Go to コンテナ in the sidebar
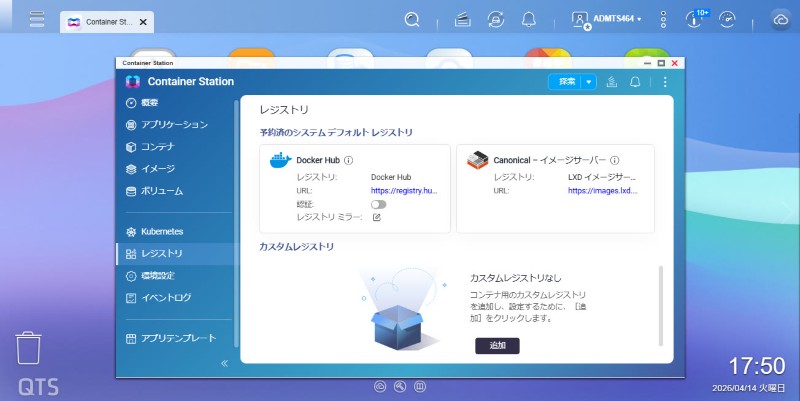 point(158,147)
